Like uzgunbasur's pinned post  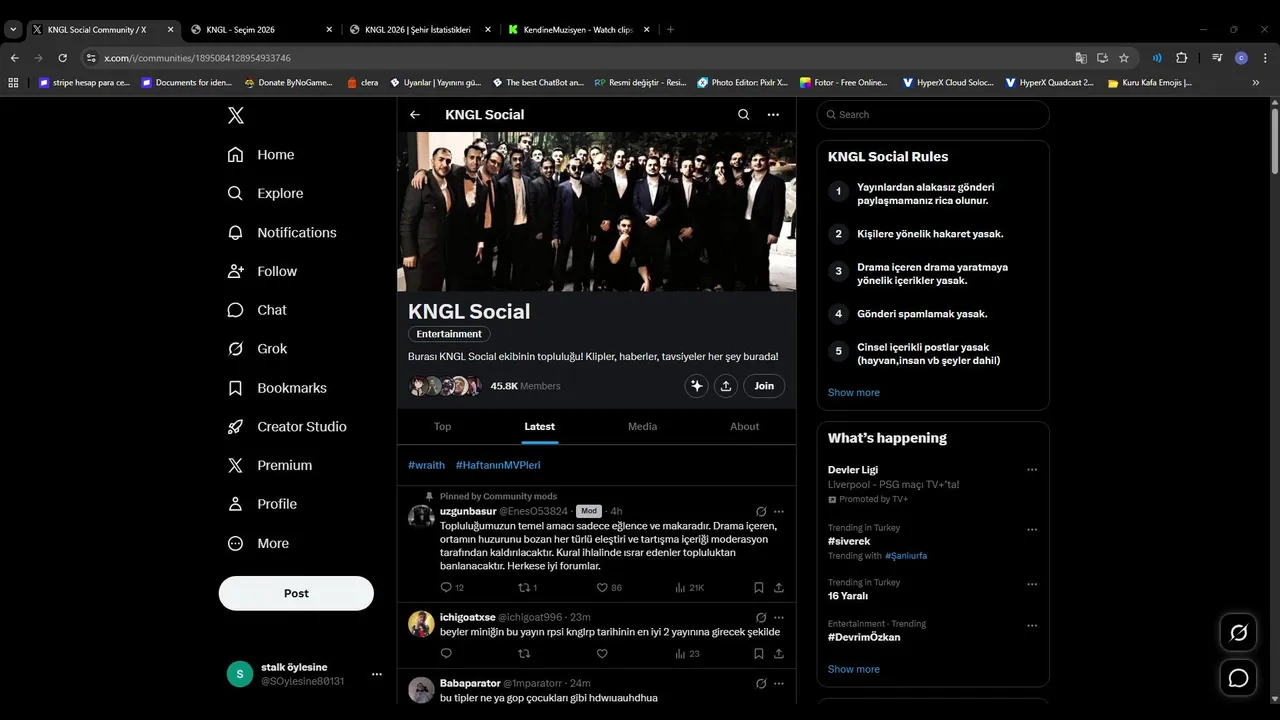coord(602,588)
